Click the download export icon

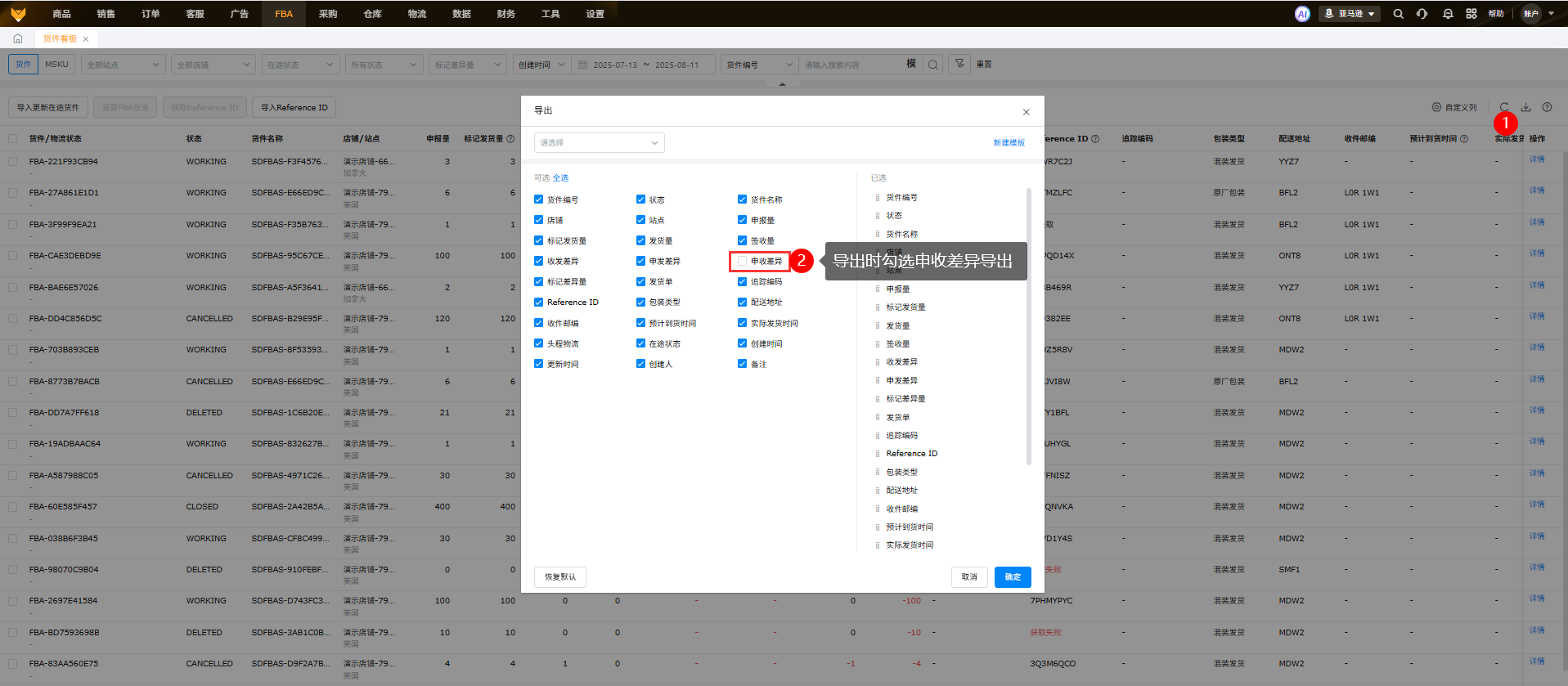[x=1525, y=107]
